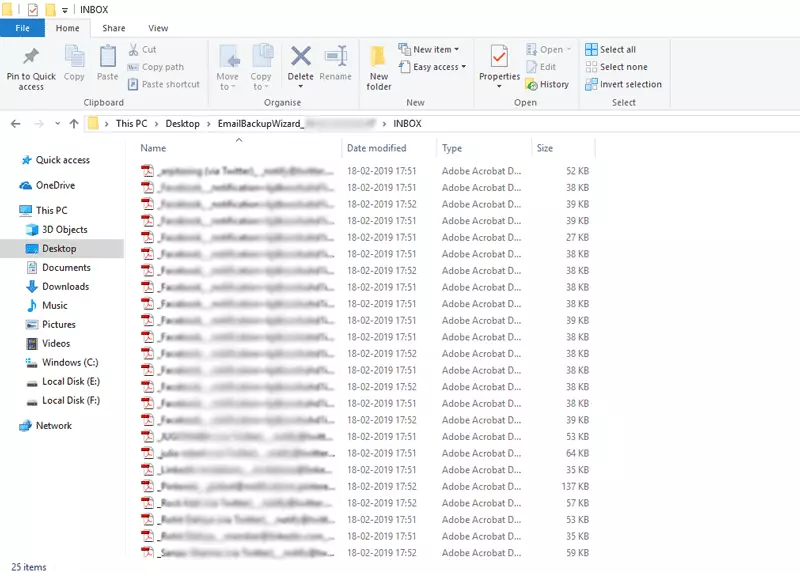This screenshot has height=574, width=800.
Task: Sort by the Size column header
Action: [x=545, y=148]
